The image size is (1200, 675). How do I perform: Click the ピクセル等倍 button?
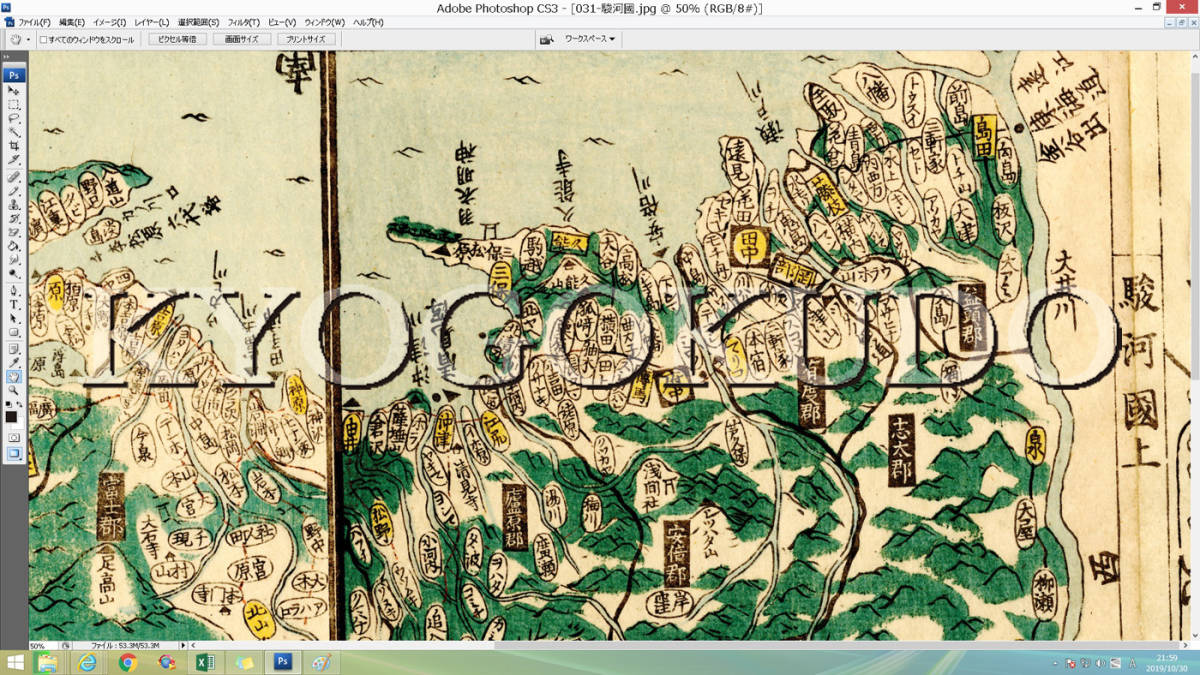[178, 39]
